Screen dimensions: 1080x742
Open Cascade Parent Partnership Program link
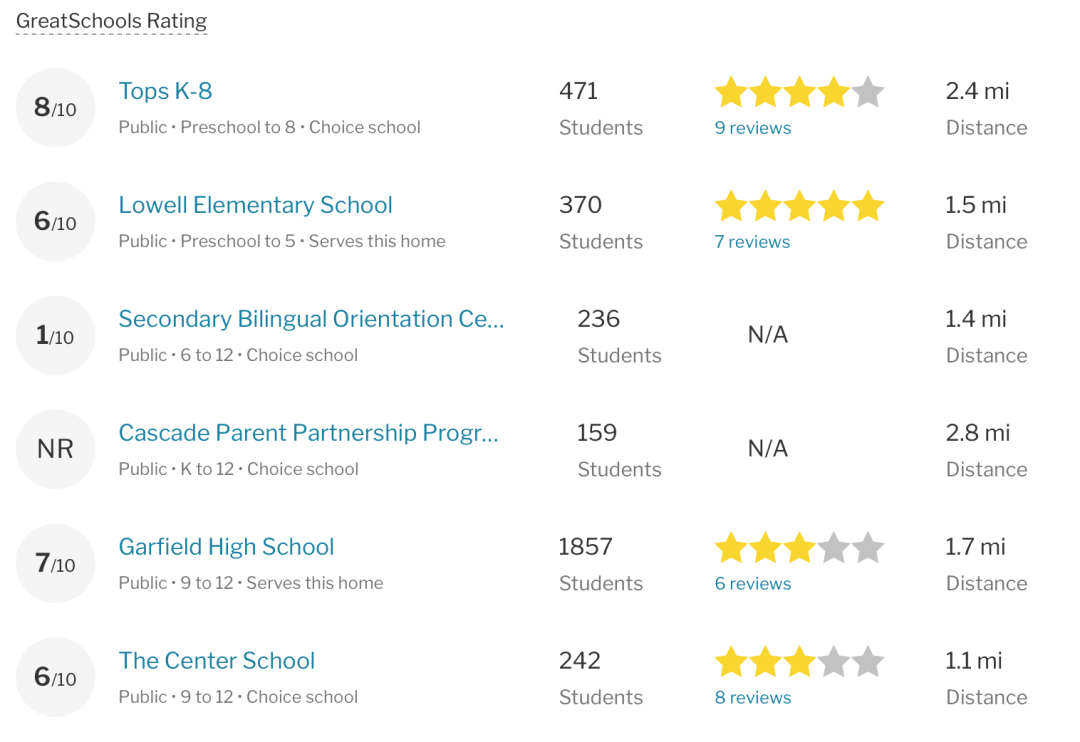[x=309, y=433]
